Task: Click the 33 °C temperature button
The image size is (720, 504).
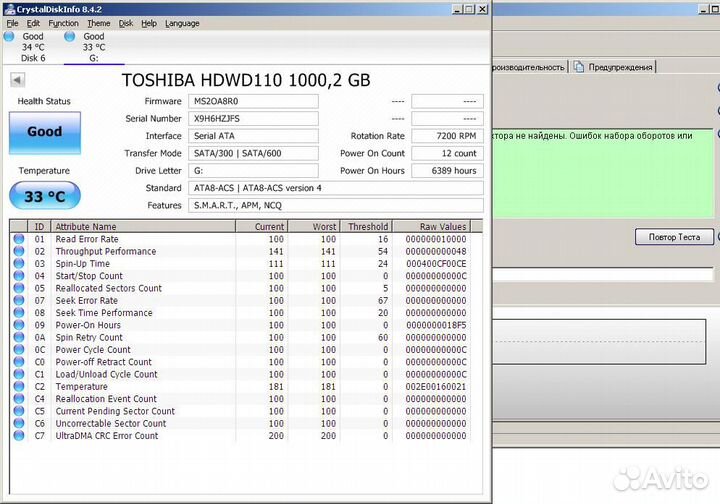Action: click(x=44, y=196)
